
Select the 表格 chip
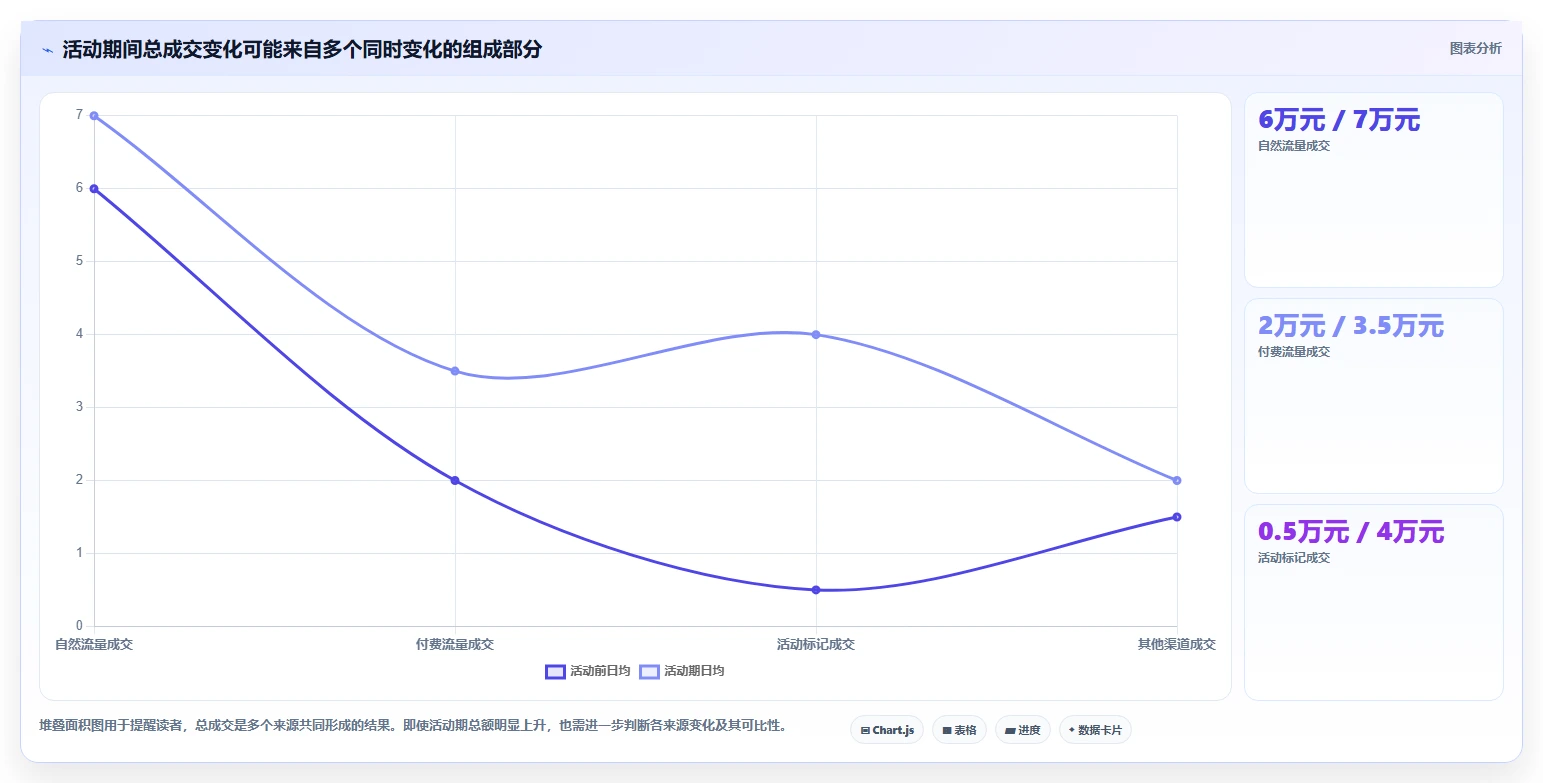tap(959, 730)
